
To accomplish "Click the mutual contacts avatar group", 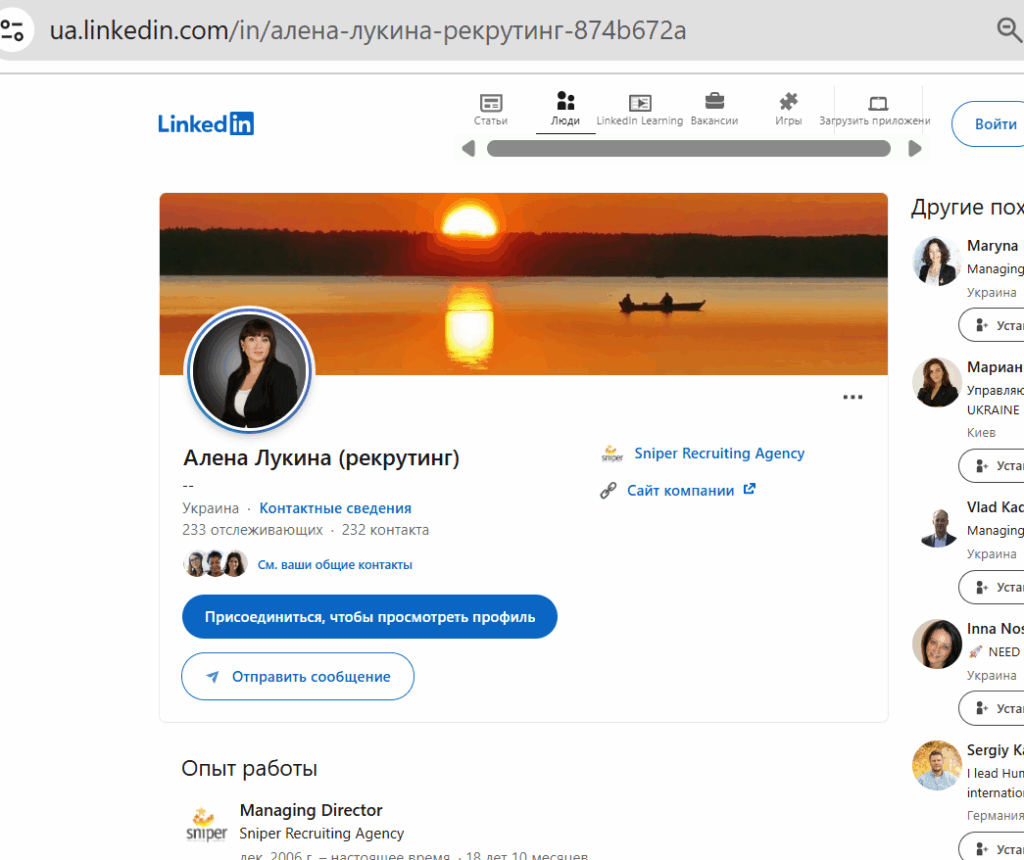I will 215,564.
